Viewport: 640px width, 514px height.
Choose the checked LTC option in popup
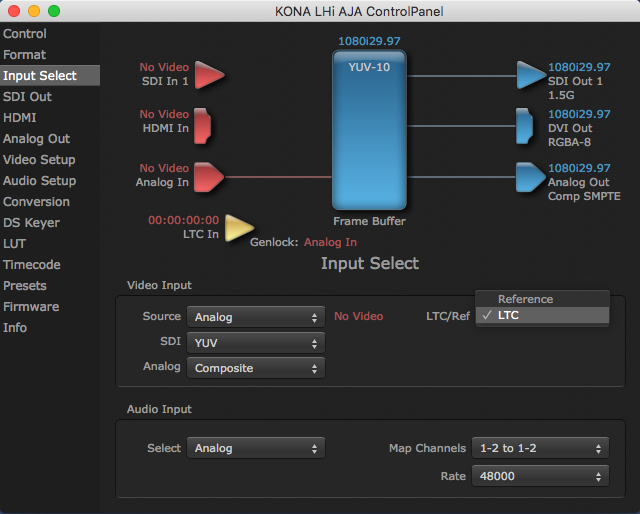(542, 315)
